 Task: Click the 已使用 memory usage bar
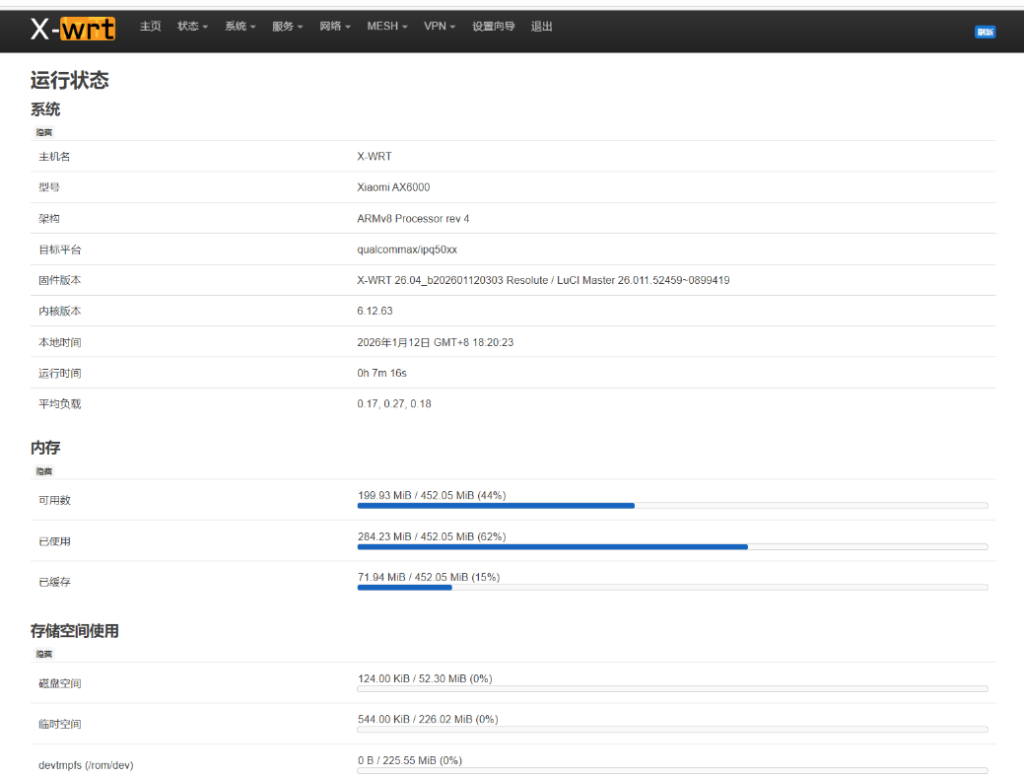tap(672, 547)
